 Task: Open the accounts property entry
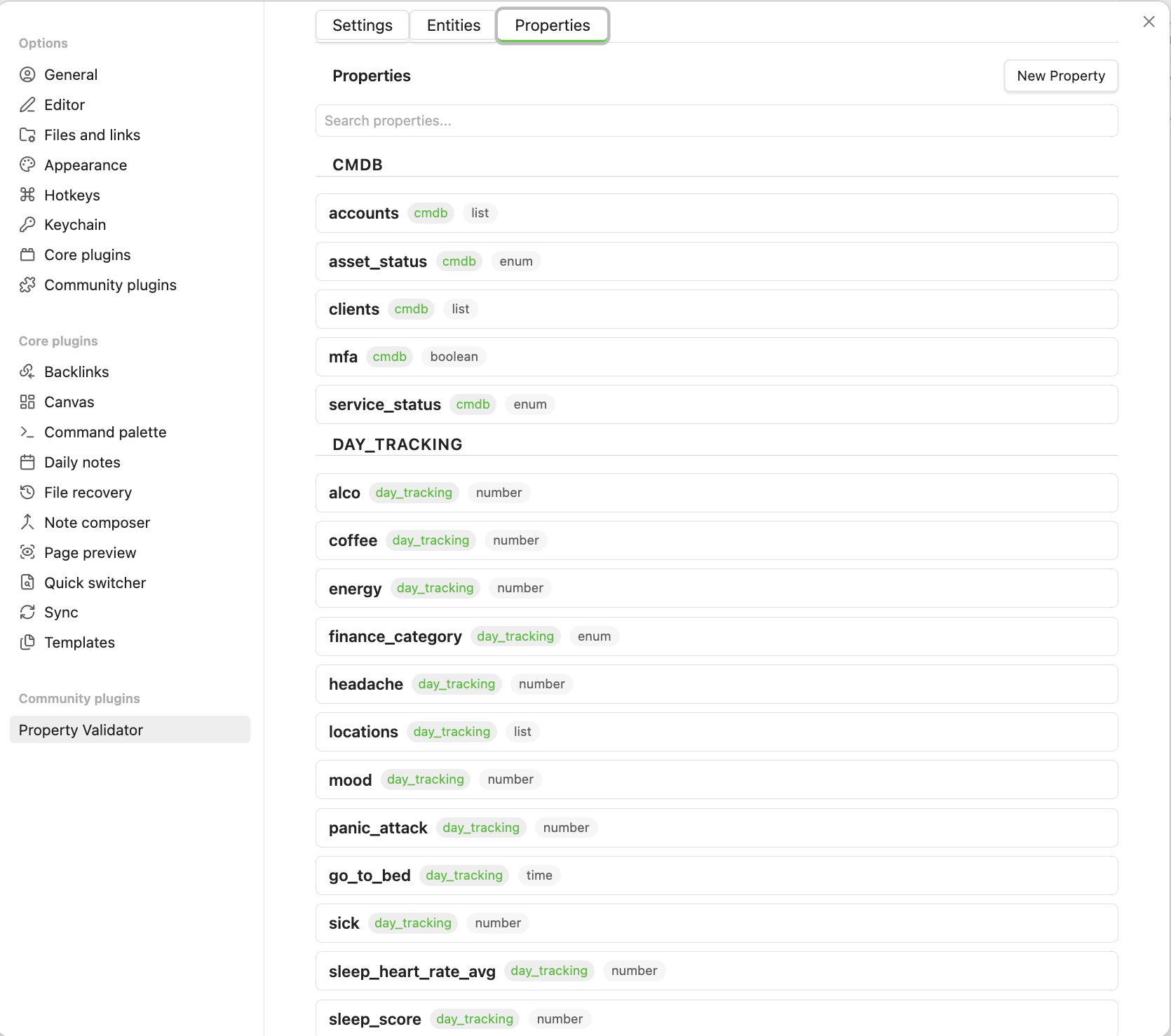pos(717,213)
